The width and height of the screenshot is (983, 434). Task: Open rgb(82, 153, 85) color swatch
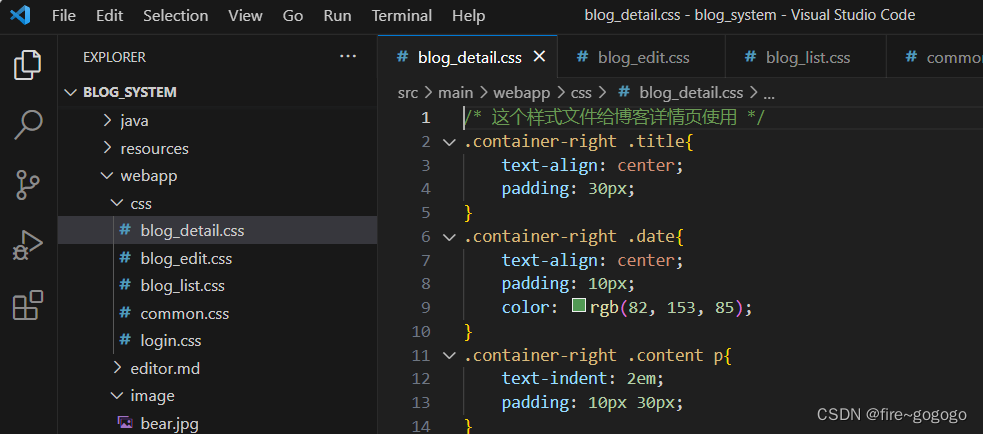(579, 306)
